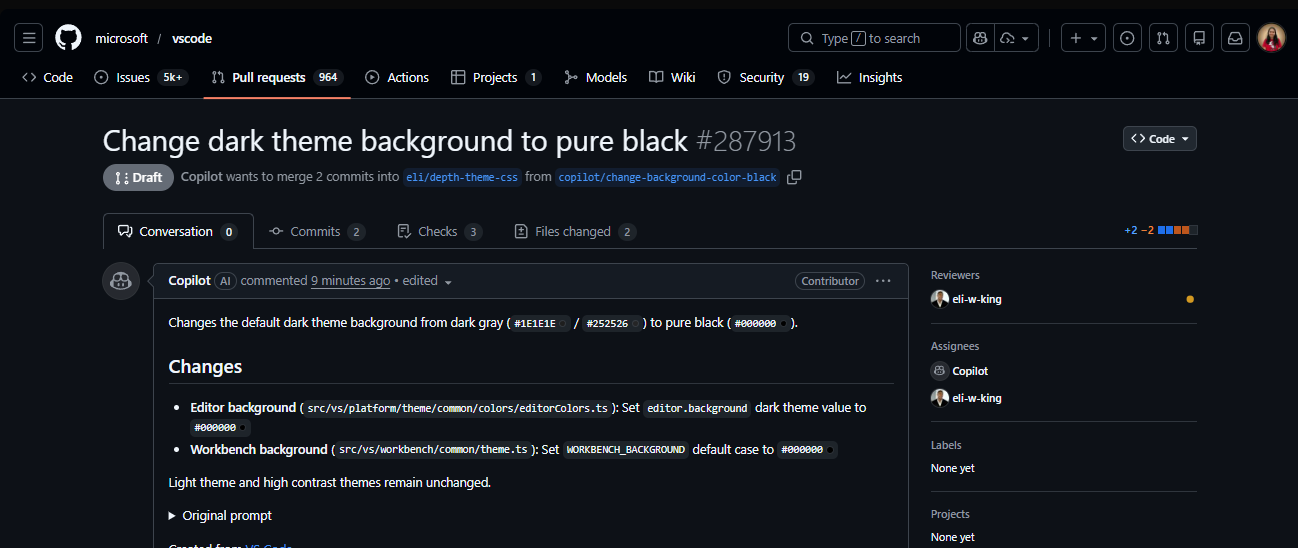Open the microsoft organization link
Image resolution: width=1298 pixels, height=548 pixels.
[x=121, y=38]
